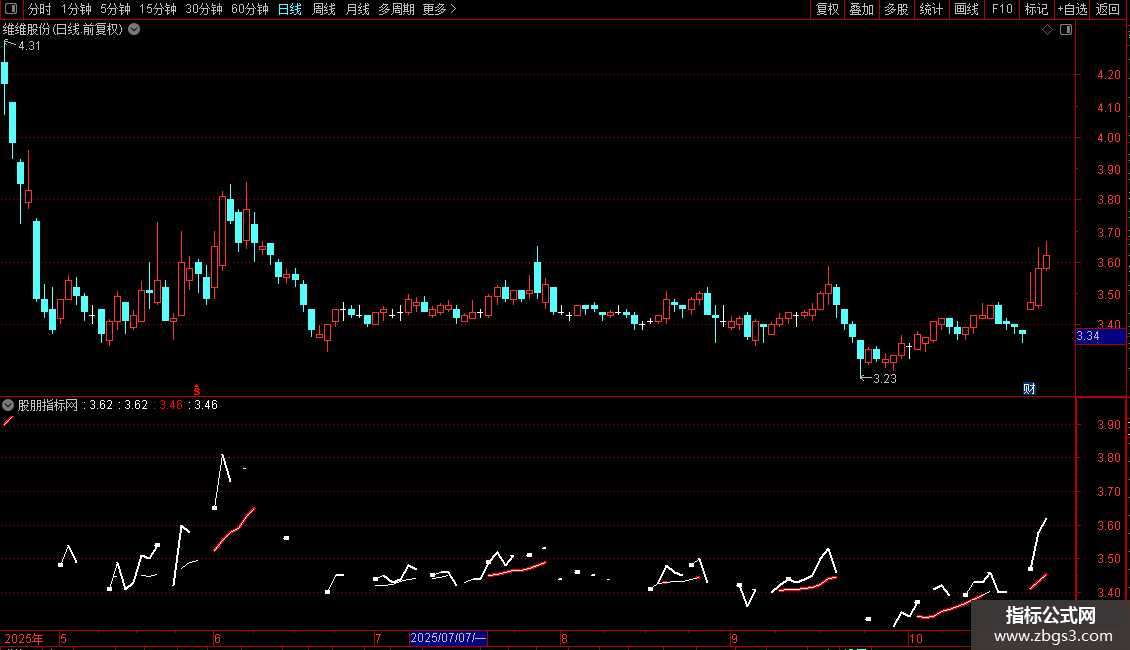Expand the 更多 periods menu
Viewport: 1130px width, 650px height.
click(x=439, y=9)
